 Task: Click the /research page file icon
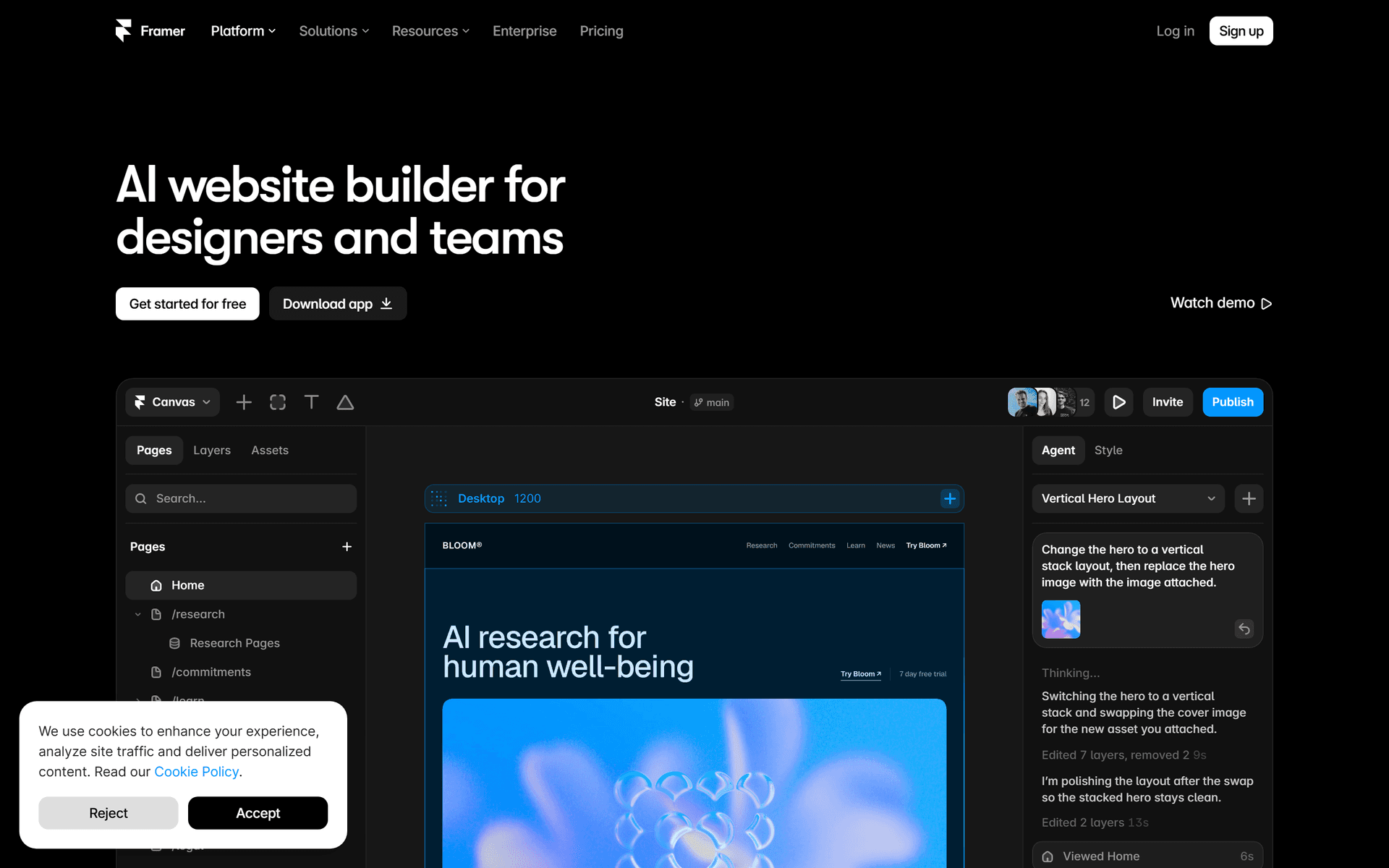(156, 614)
